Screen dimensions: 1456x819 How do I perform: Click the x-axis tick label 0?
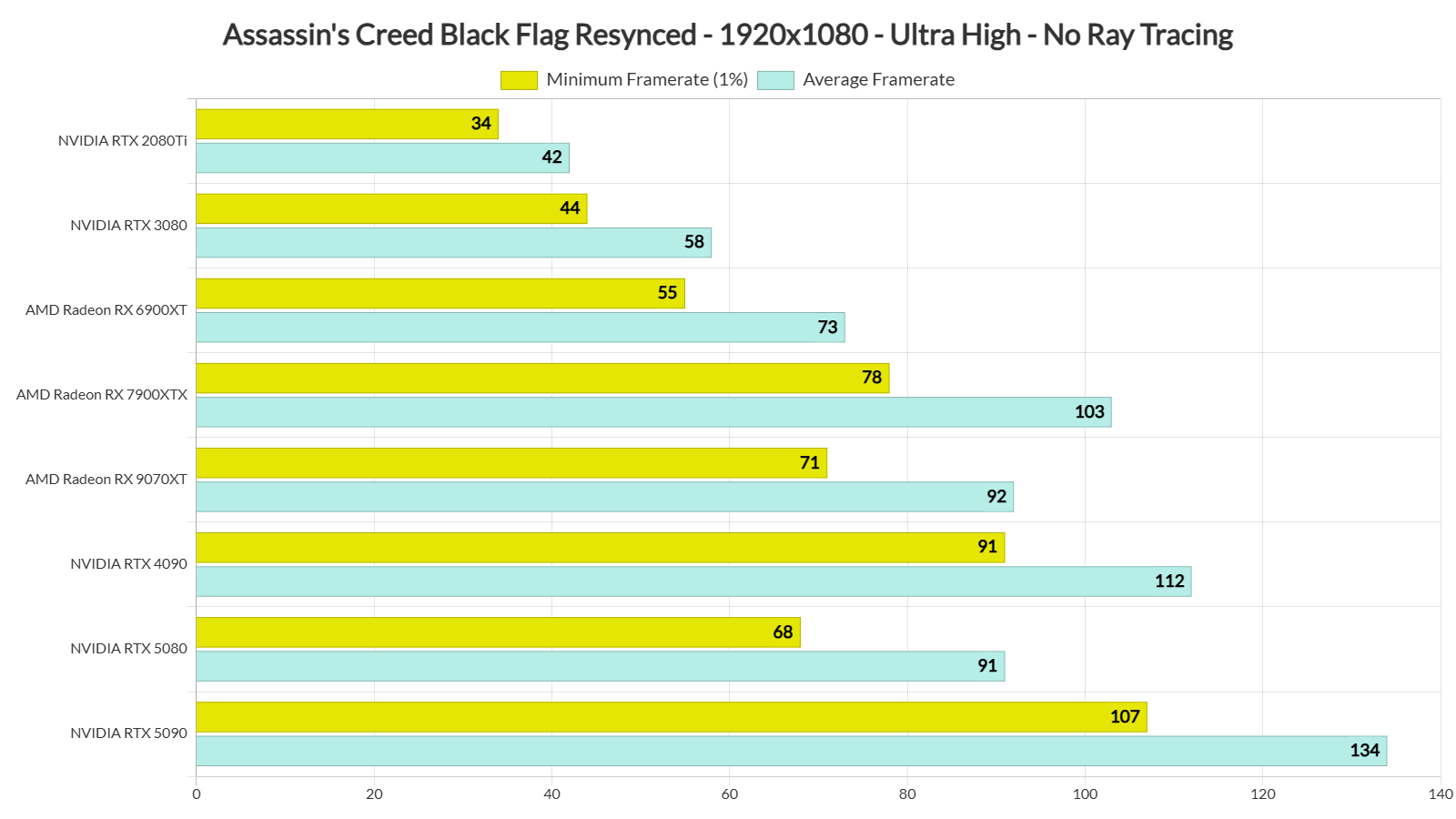pyautogui.click(x=197, y=794)
